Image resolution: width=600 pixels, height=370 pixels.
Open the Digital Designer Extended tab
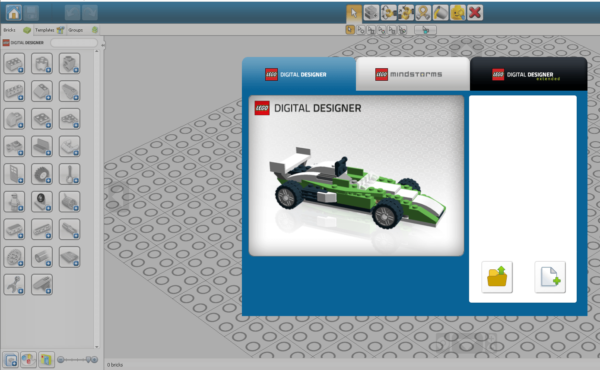(x=528, y=74)
